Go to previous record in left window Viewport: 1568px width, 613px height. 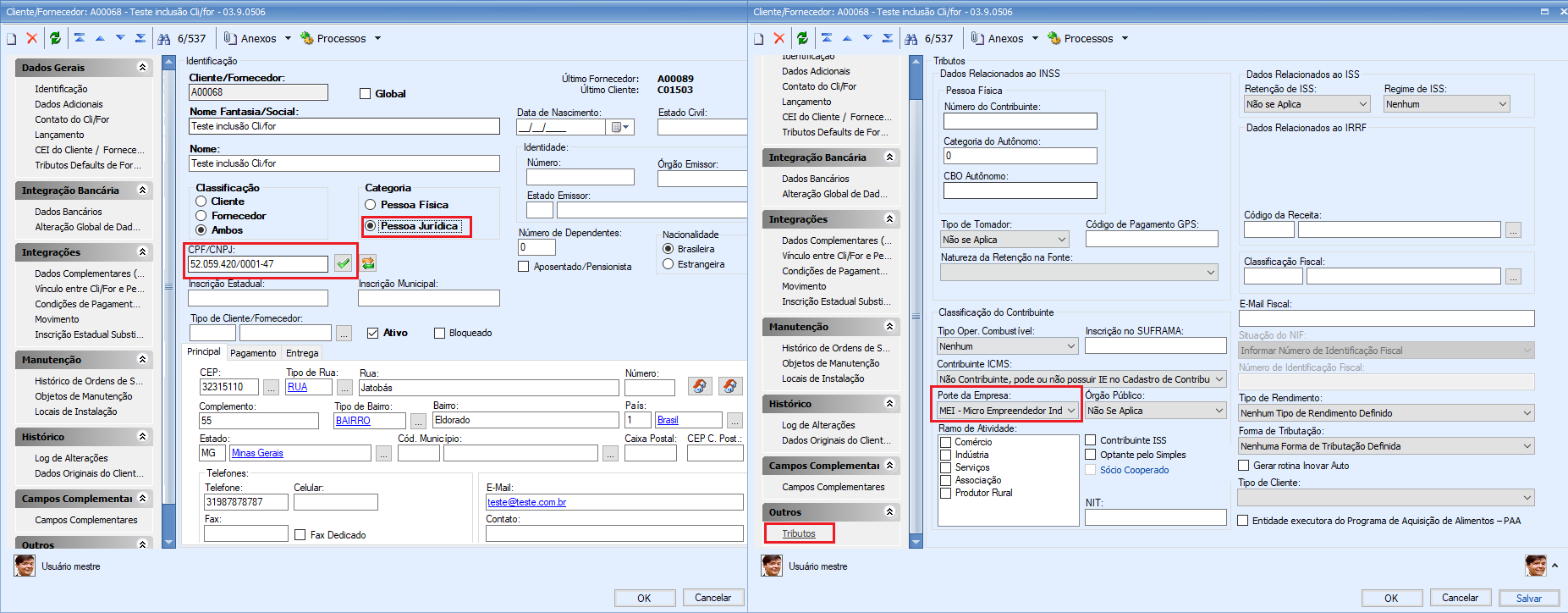pos(100,38)
